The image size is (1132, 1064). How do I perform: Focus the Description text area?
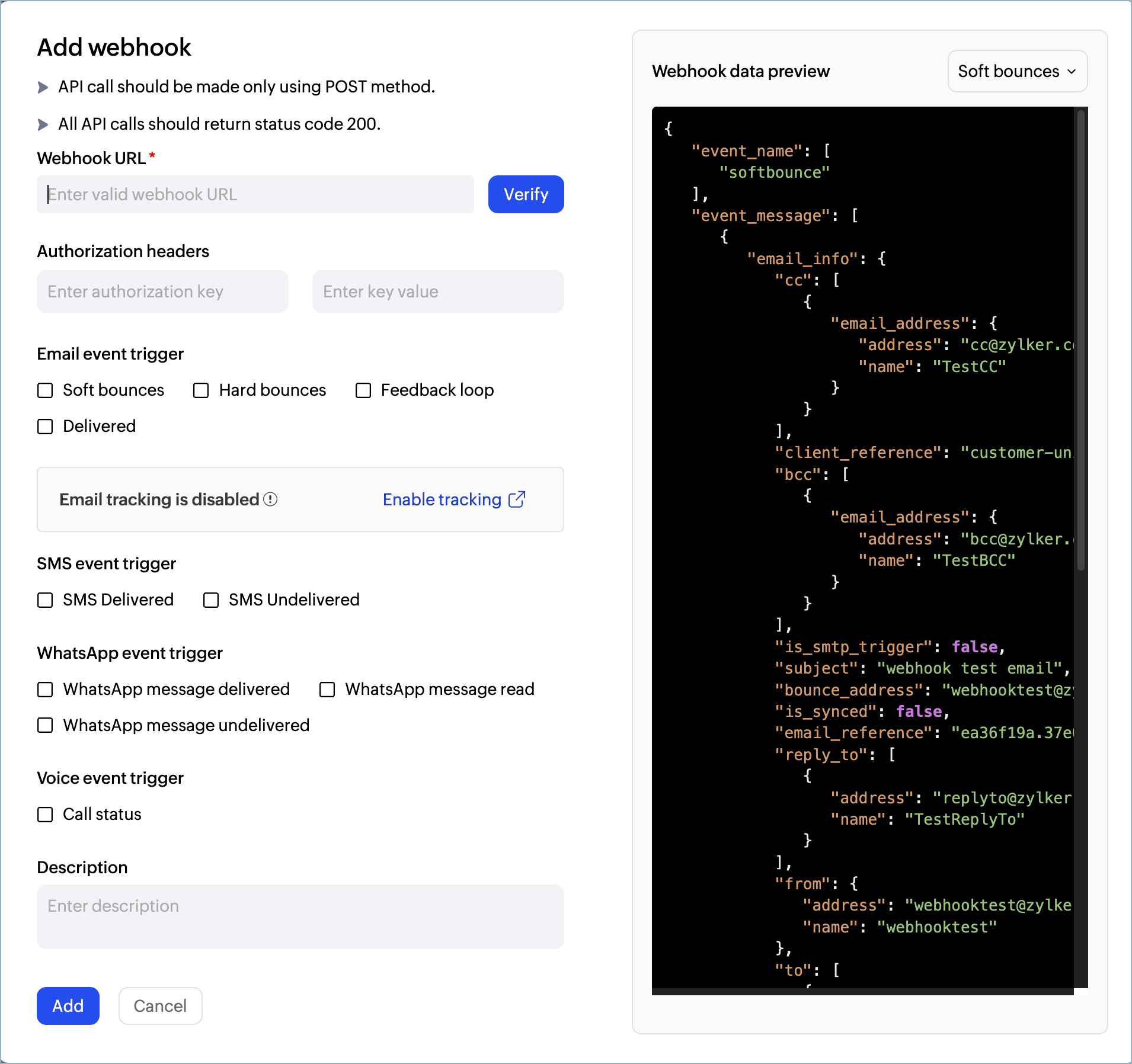pyautogui.click(x=300, y=916)
